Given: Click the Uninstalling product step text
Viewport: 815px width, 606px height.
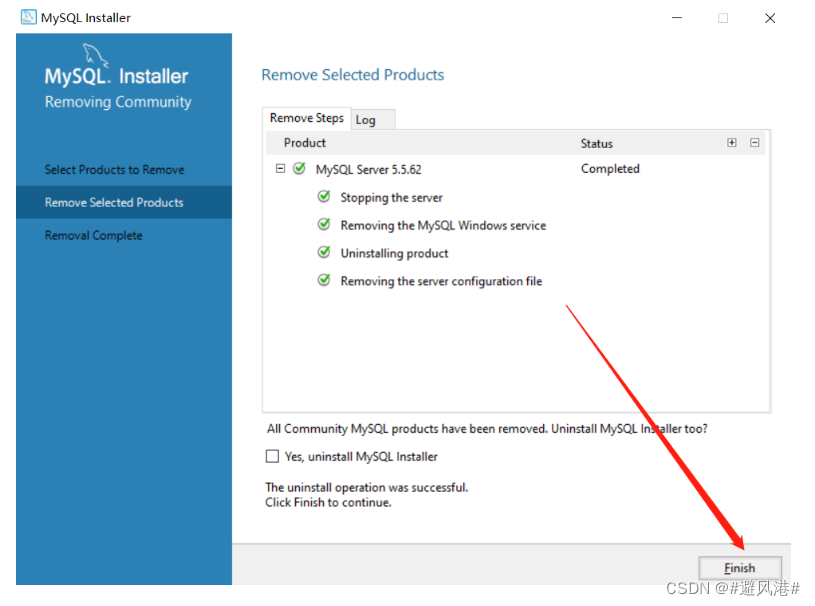Looking at the screenshot, I should (395, 253).
